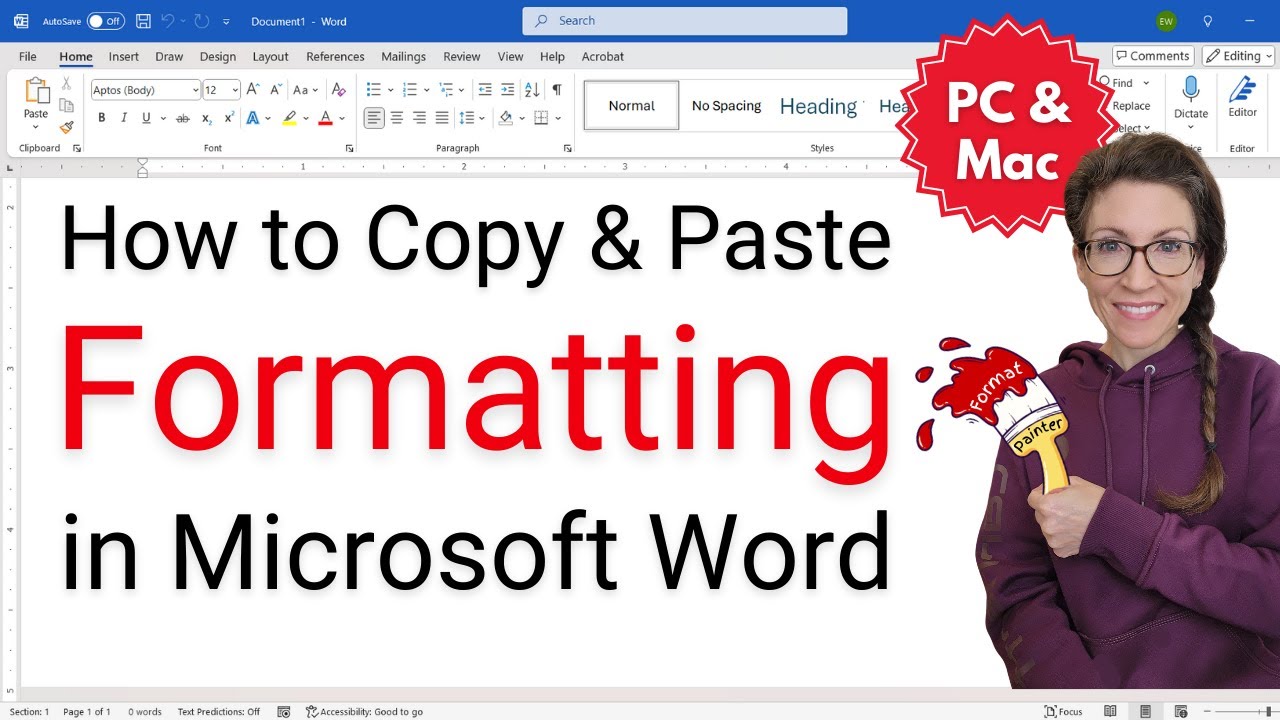Apply superscript formatting
This screenshot has height=720, width=1280.
pos(229,118)
